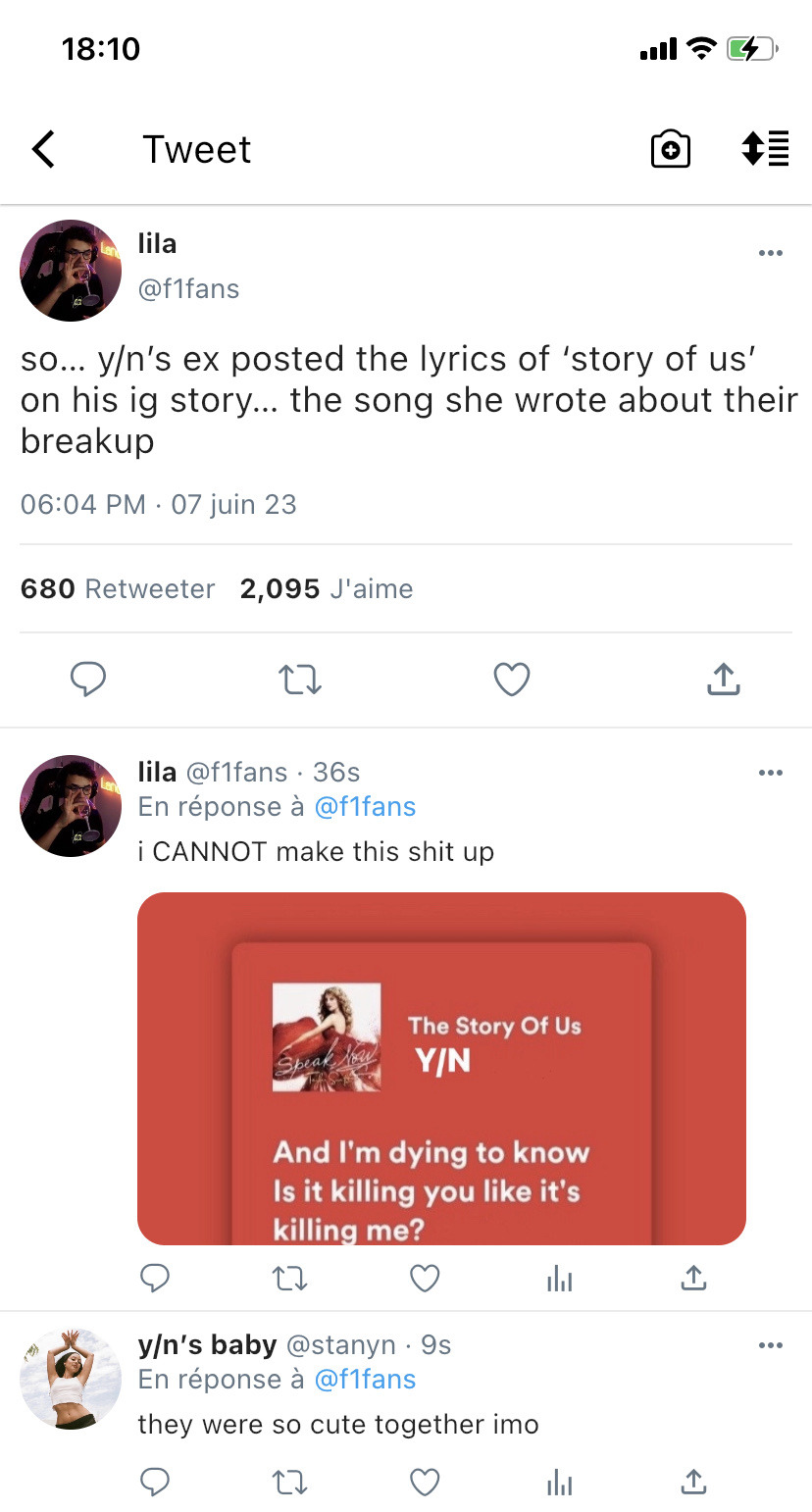This screenshot has height=1512, width=812.
Task: Go back using the top-left arrow
Action: (x=44, y=150)
